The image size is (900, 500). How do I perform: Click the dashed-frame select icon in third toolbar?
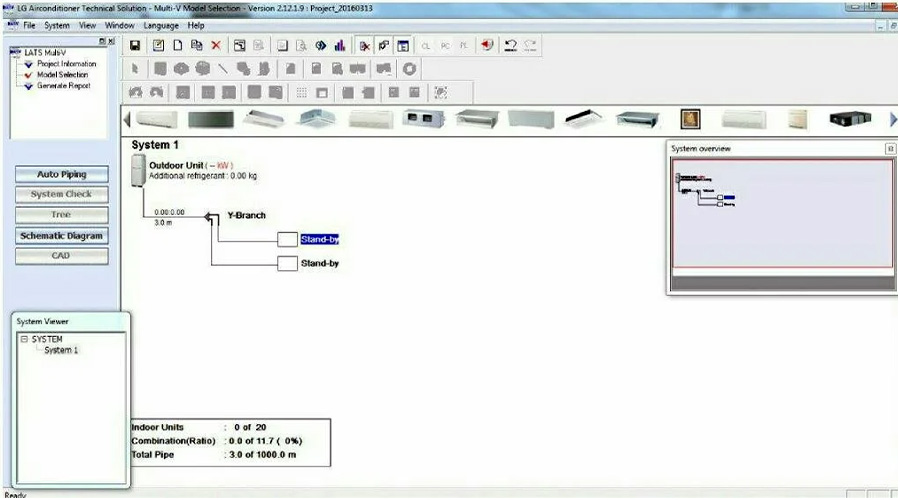(x=441, y=92)
